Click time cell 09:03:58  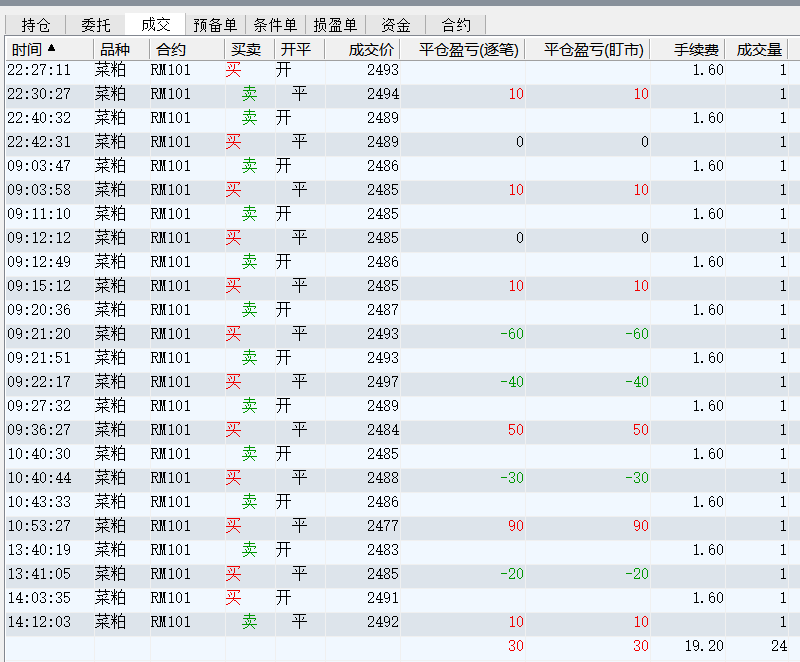[x=39, y=190]
